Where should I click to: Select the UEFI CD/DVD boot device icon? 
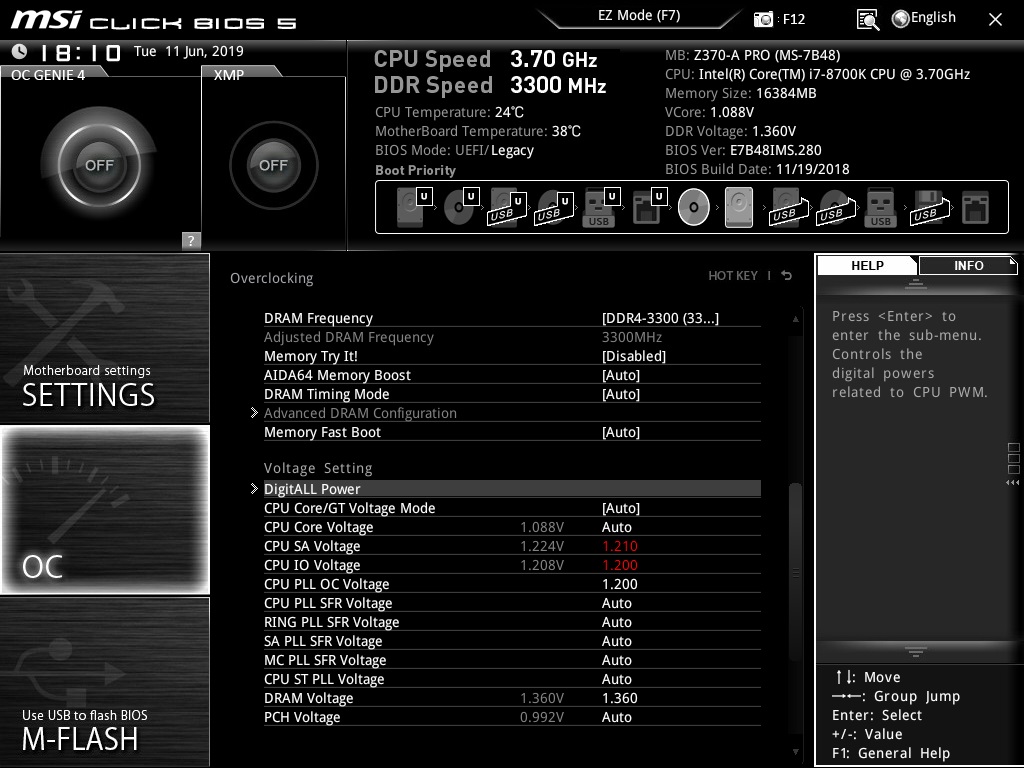461,207
